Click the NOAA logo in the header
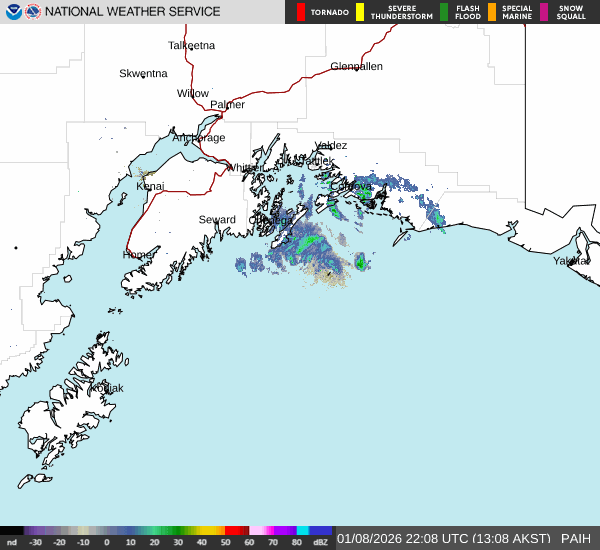Screen dimensions: 600x550 click(x=12, y=12)
